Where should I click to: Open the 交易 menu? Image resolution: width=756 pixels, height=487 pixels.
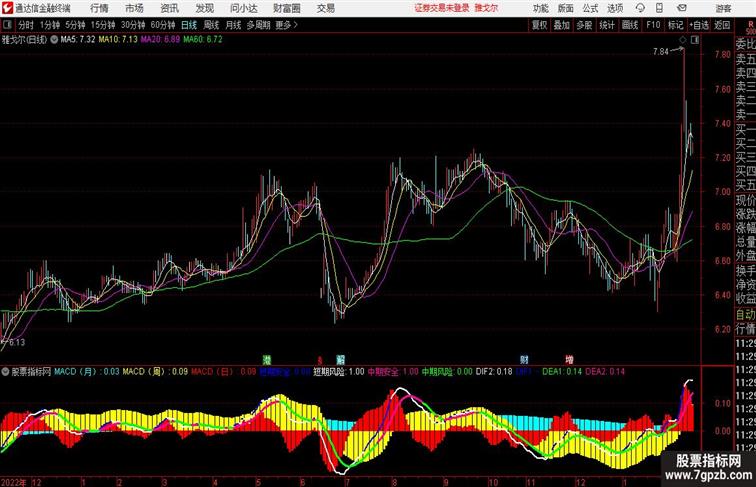coord(326,8)
